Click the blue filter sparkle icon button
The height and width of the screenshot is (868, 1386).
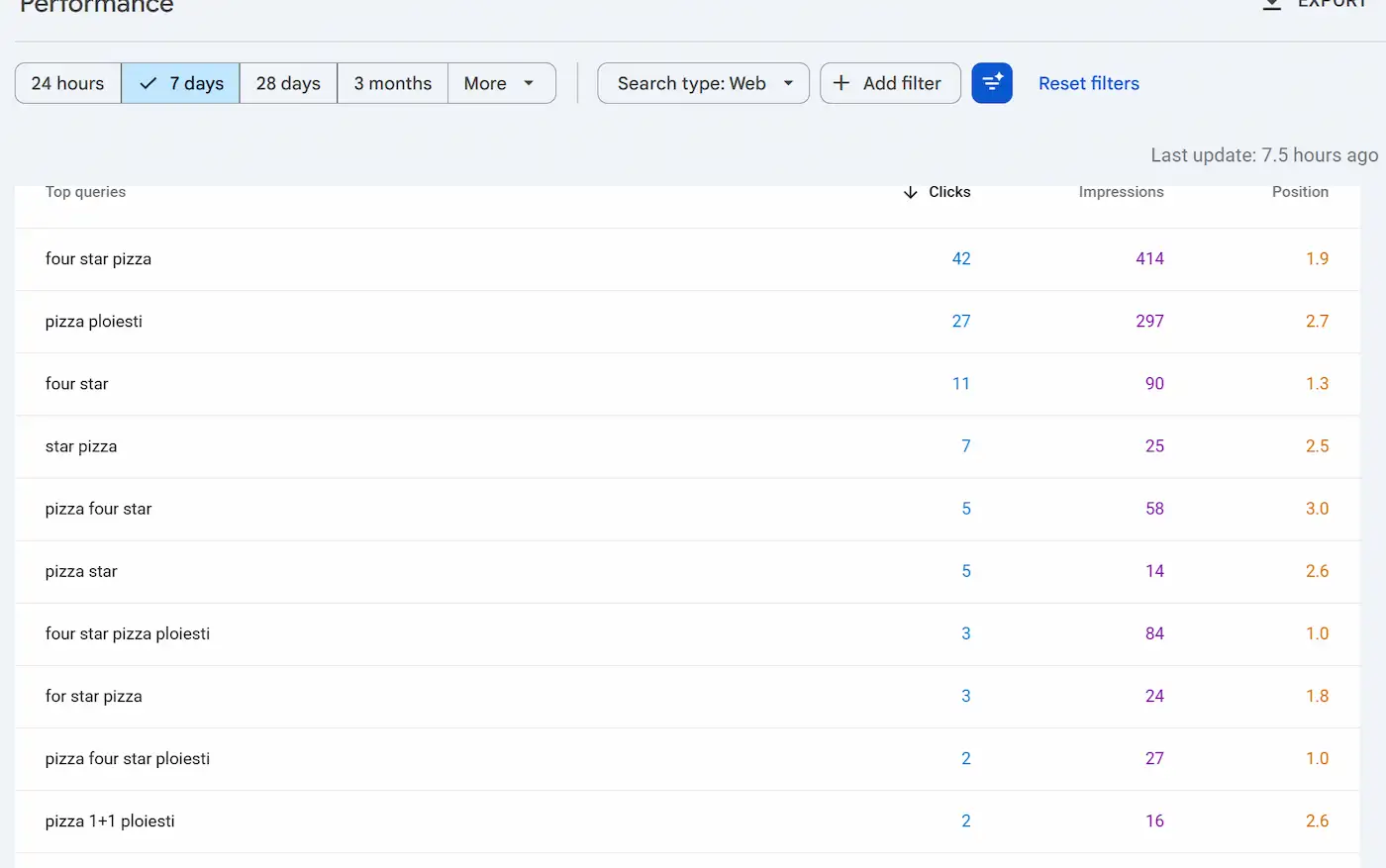pos(992,83)
